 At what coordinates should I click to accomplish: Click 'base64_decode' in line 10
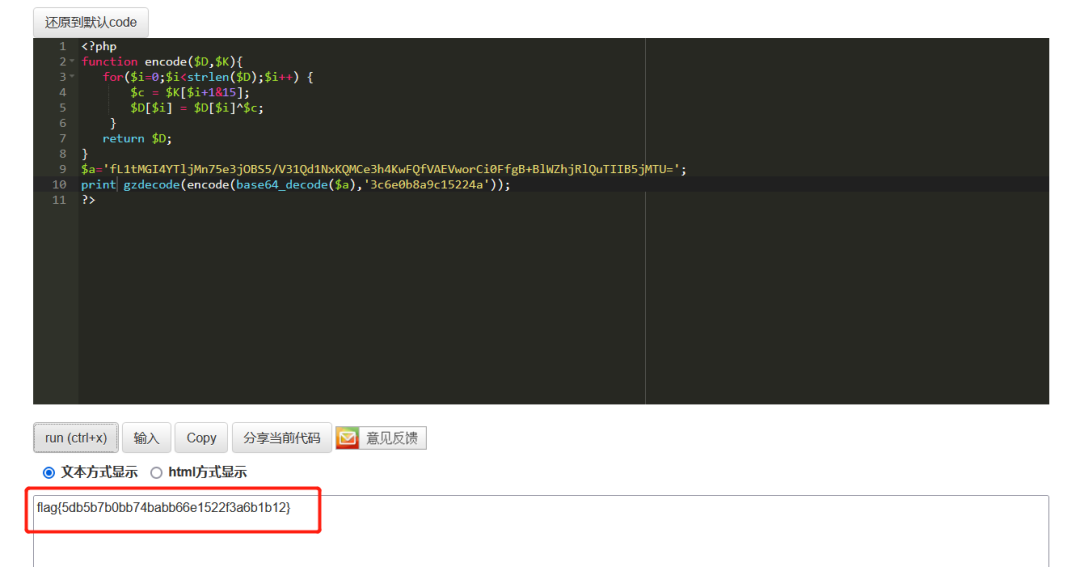(282, 185)
